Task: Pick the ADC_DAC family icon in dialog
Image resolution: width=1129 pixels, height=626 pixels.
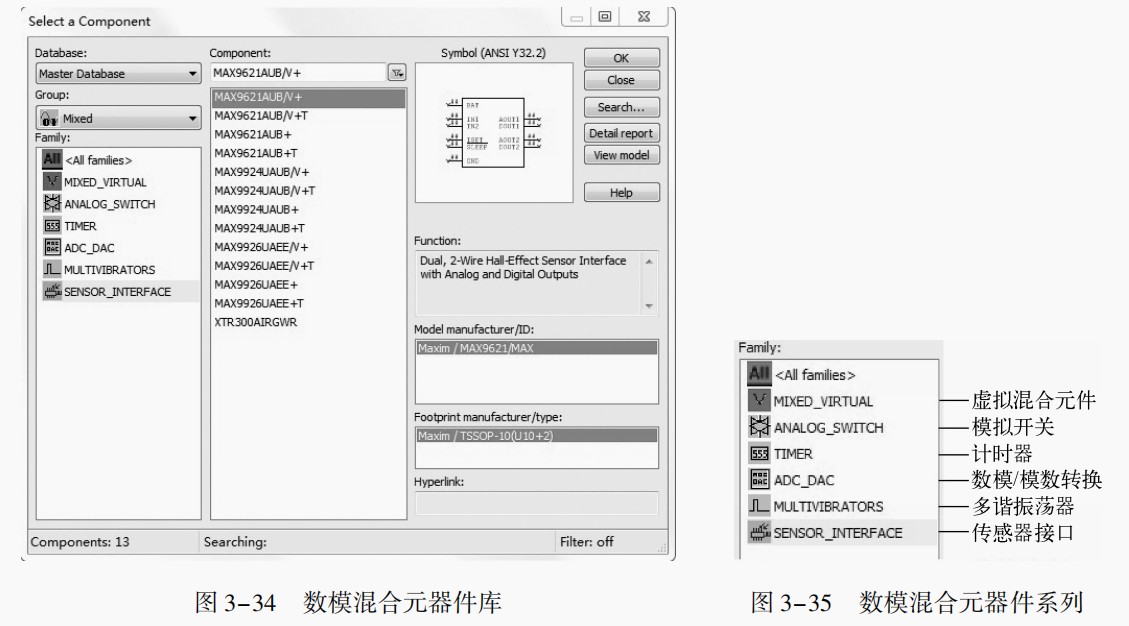Action: (x=51, y=247)
